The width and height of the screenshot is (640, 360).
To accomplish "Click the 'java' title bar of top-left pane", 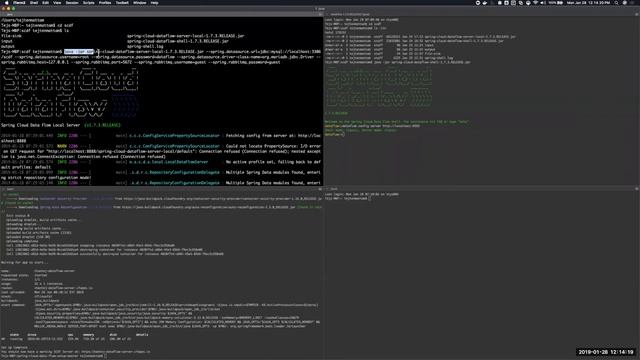I will (161, 14).
